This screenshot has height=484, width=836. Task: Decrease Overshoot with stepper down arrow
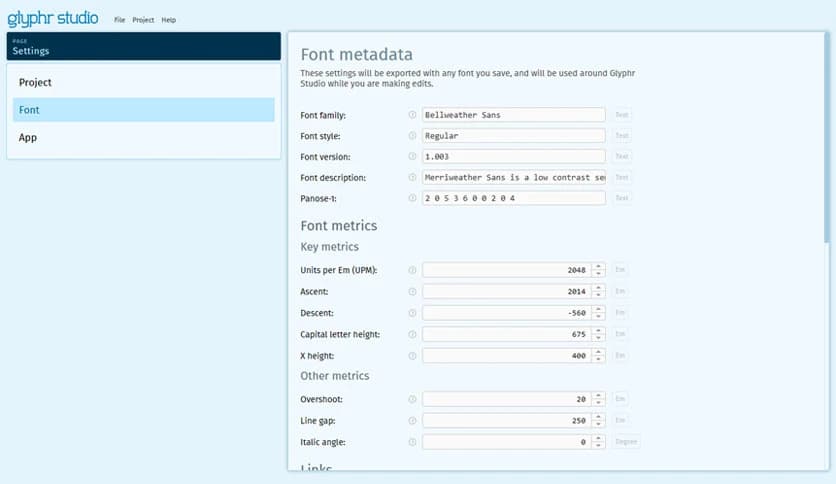click(x=598, y=402)
